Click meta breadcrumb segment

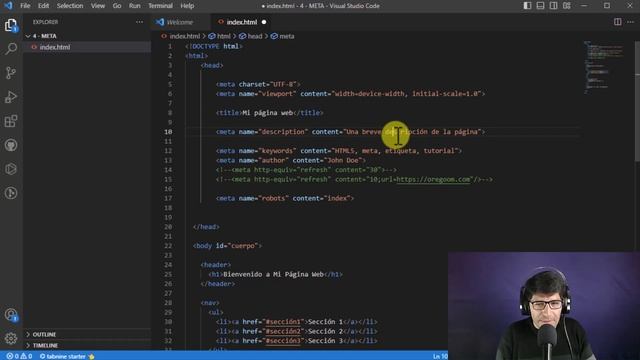coord(287,36)
